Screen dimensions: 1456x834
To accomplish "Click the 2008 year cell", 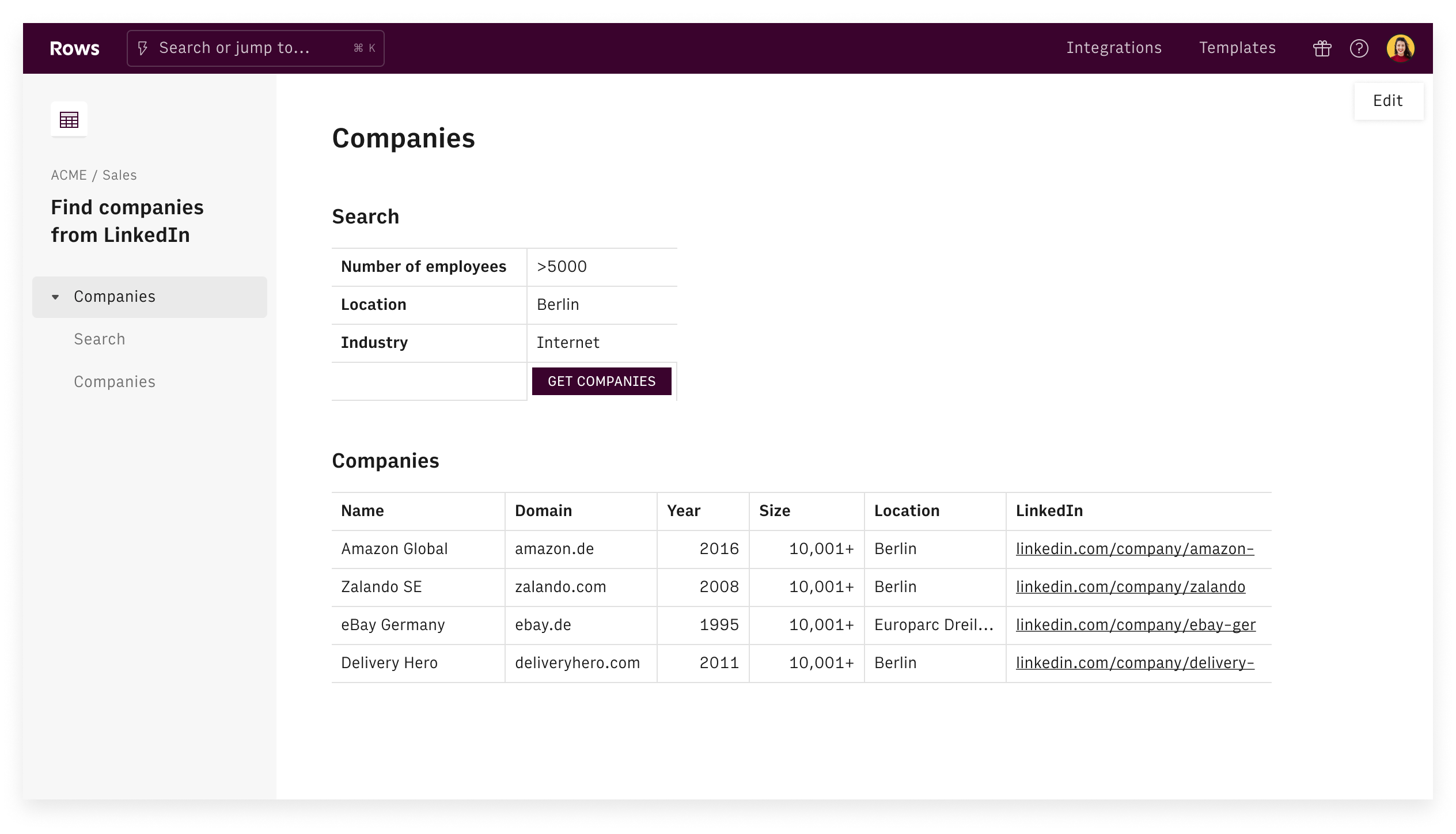I will coord(703,587).
